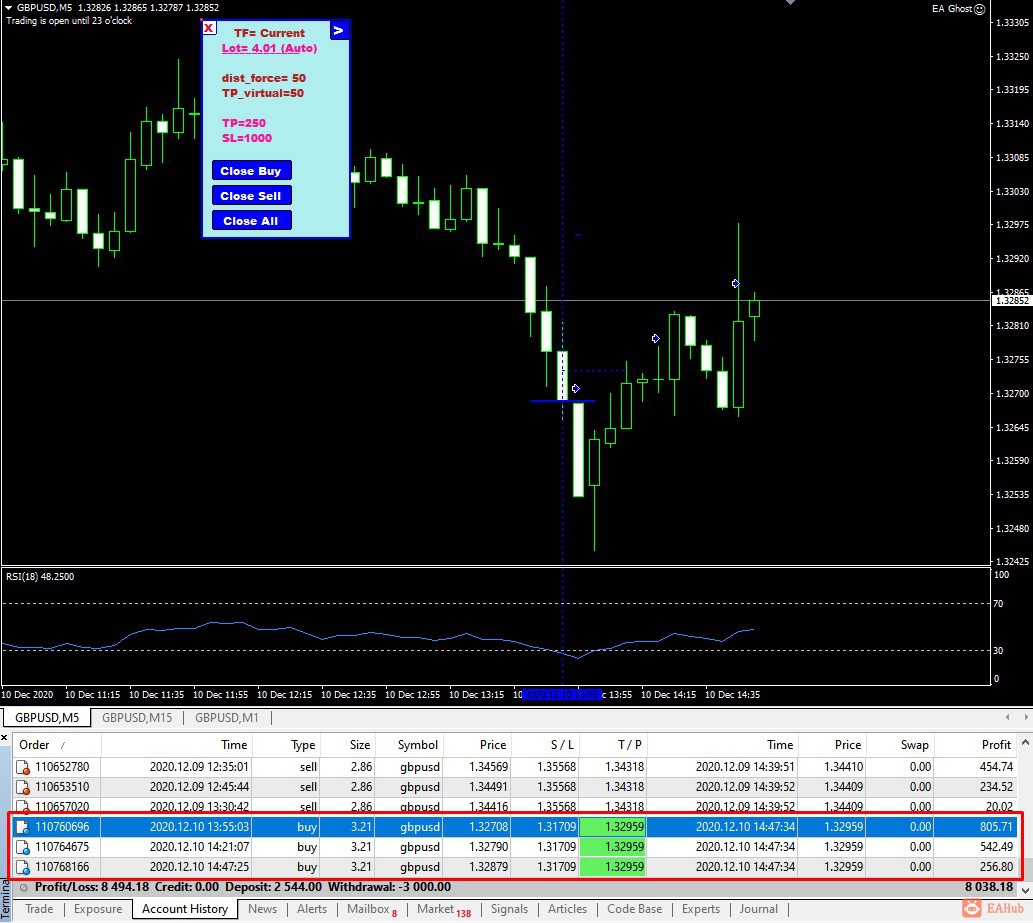Click order icon for row 110764675
The width and height of the screenshot is (1033, 923).
point(23,847)
